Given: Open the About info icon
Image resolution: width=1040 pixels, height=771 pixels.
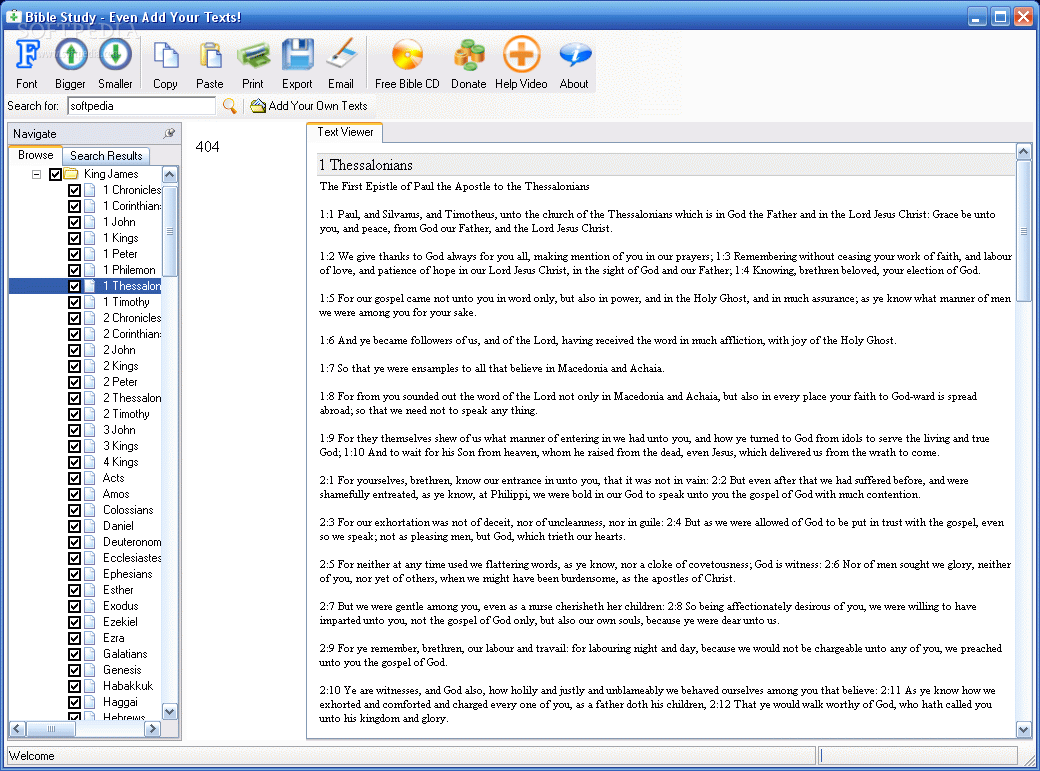Looking at the screenshot, I should coord(574,56).
